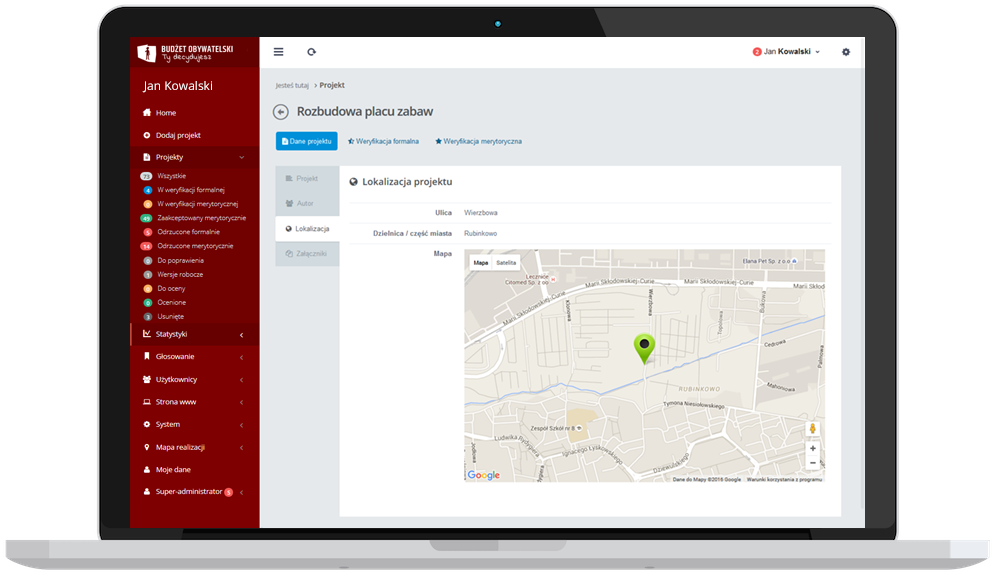Click the hamburger menu icon
1000x578 pixels.
(279, 52)
